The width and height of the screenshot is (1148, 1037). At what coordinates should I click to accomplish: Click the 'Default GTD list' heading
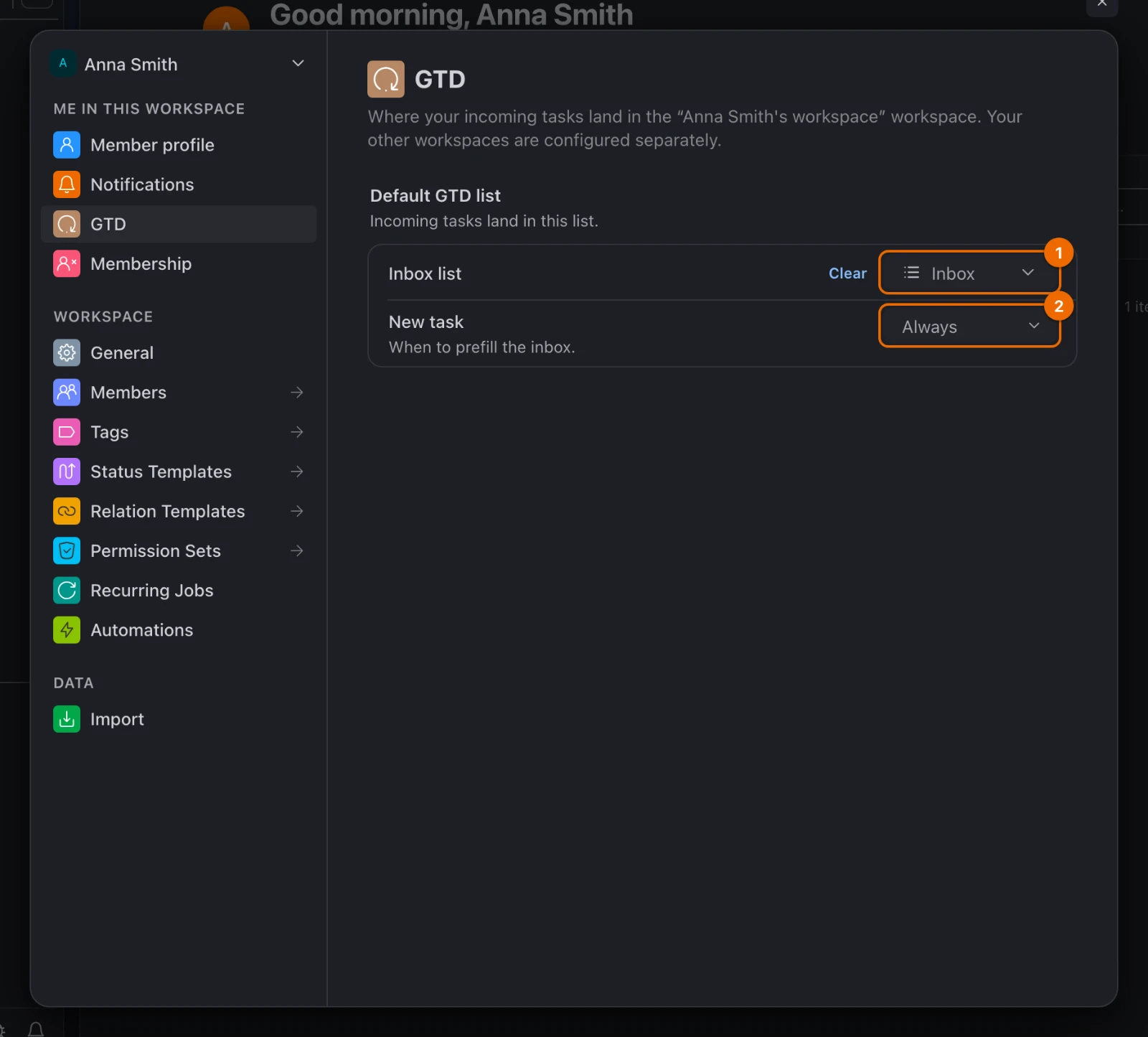(435, 195)
